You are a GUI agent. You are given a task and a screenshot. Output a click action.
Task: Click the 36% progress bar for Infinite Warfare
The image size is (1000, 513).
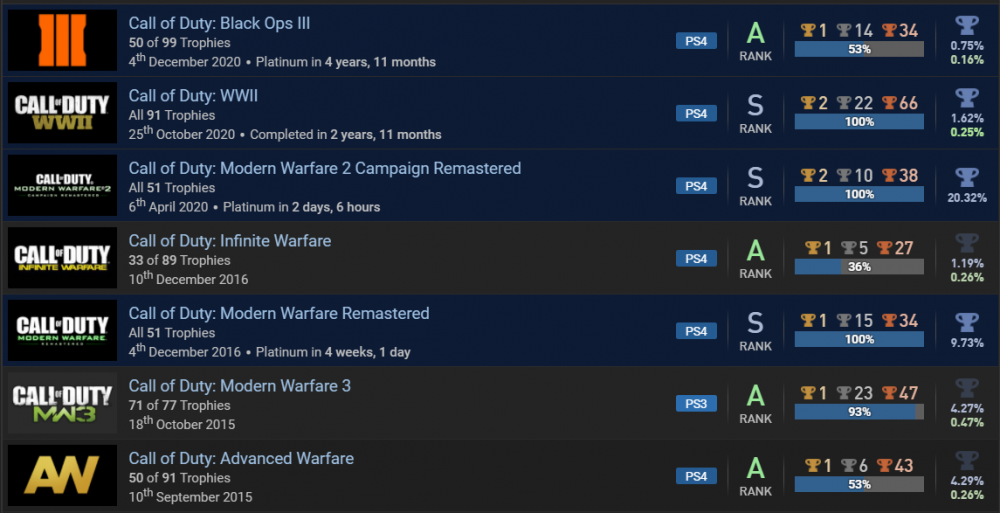[859, 267]
